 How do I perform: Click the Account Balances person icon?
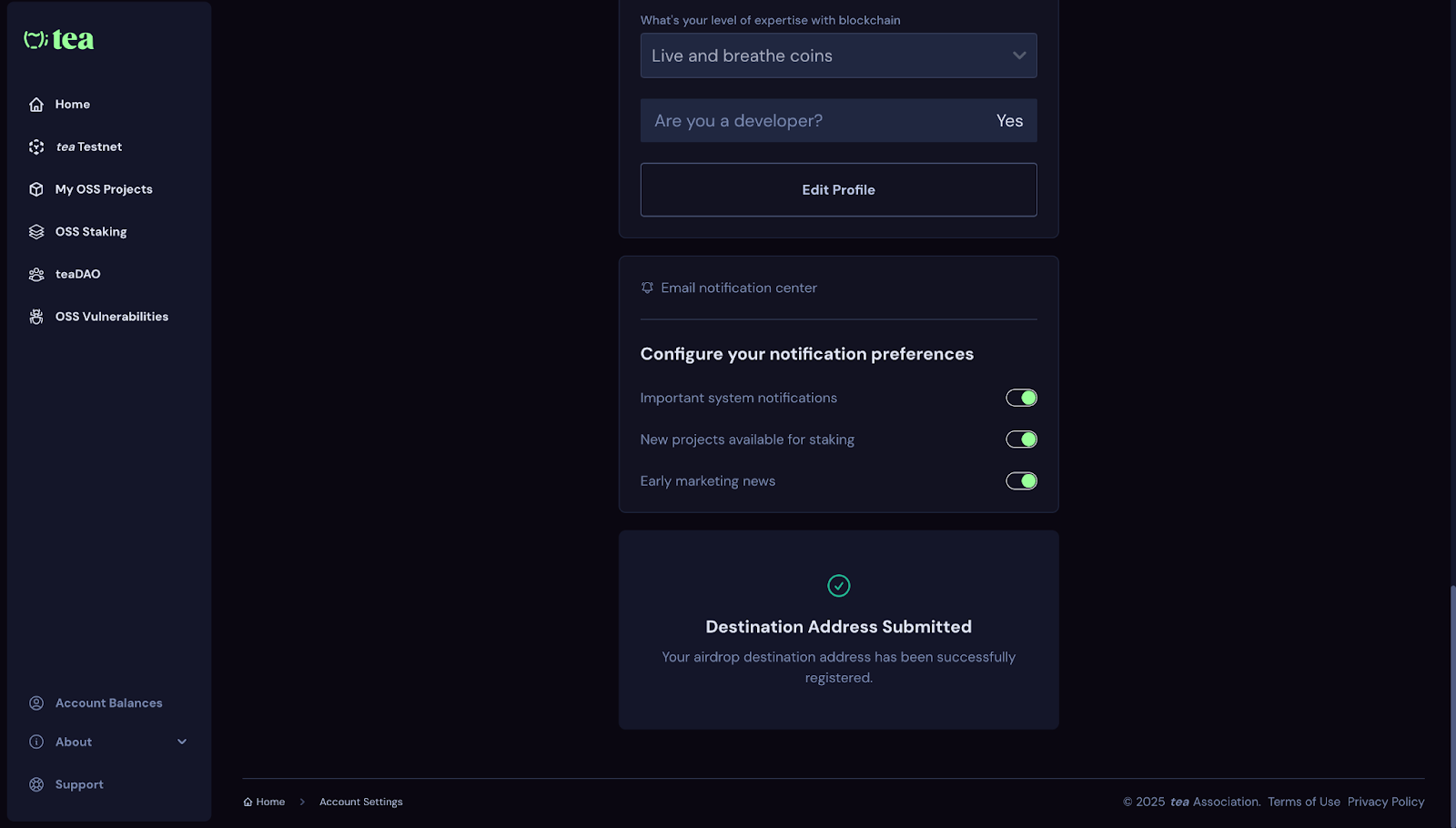tap(35, 702)
